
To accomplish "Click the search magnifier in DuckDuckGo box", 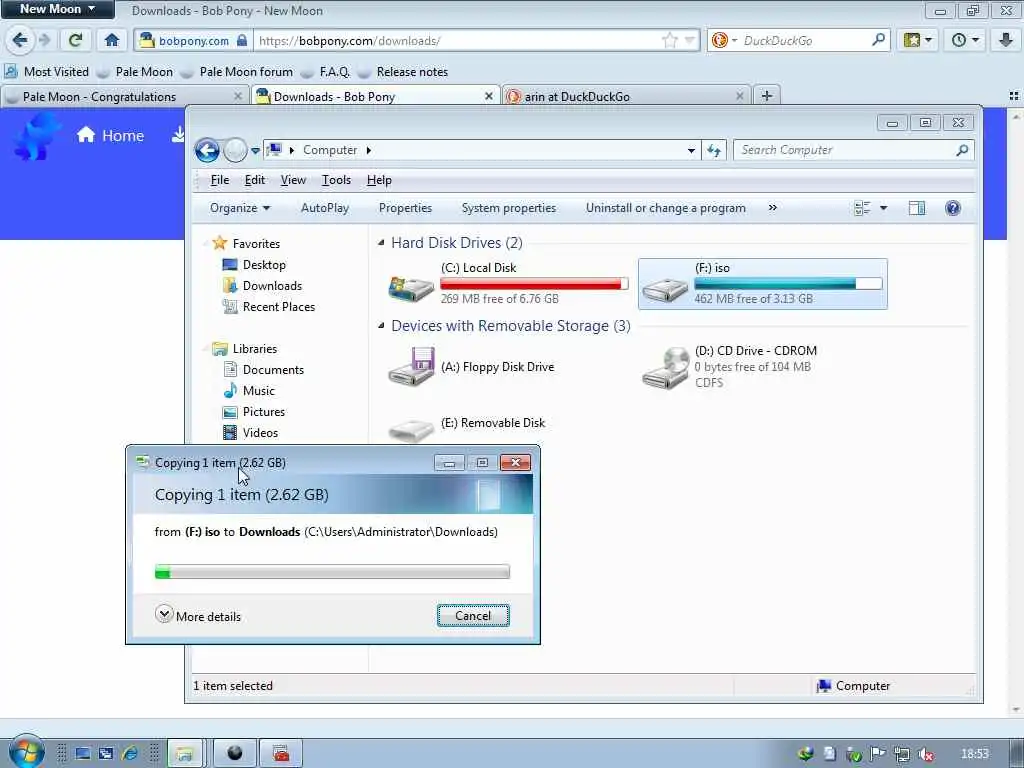I will click(878, 40).
